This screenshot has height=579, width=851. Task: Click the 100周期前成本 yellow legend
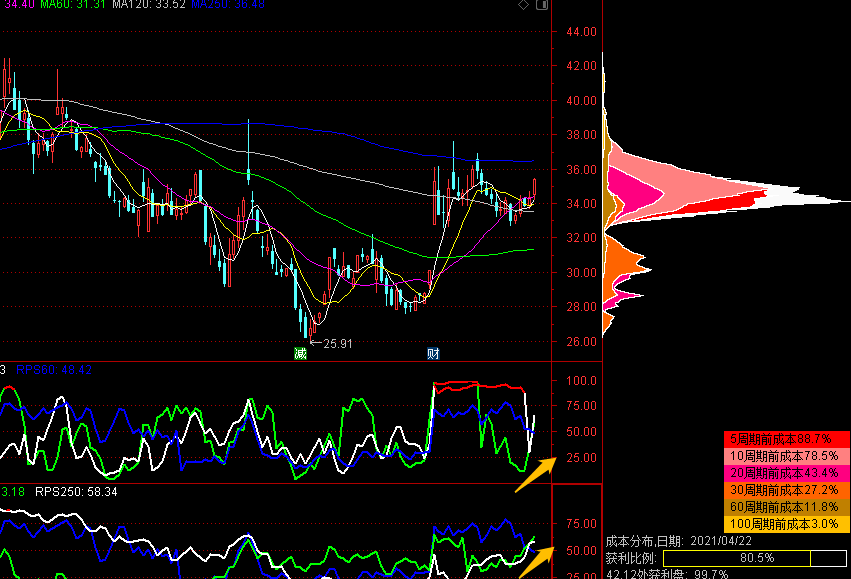point(786,524)
